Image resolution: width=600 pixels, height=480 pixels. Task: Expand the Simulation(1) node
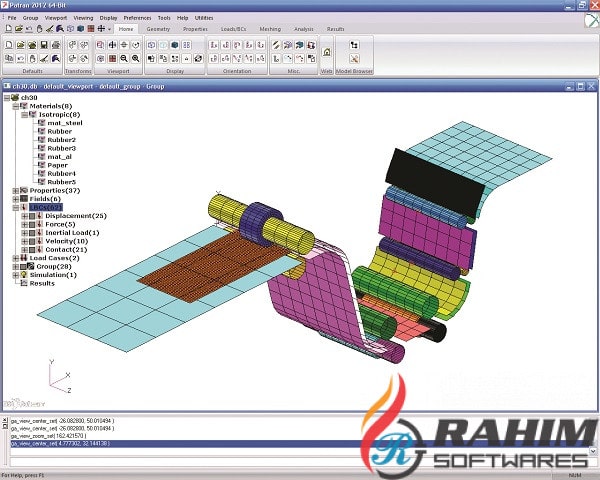pyautogui.click(x=16, y=275)
